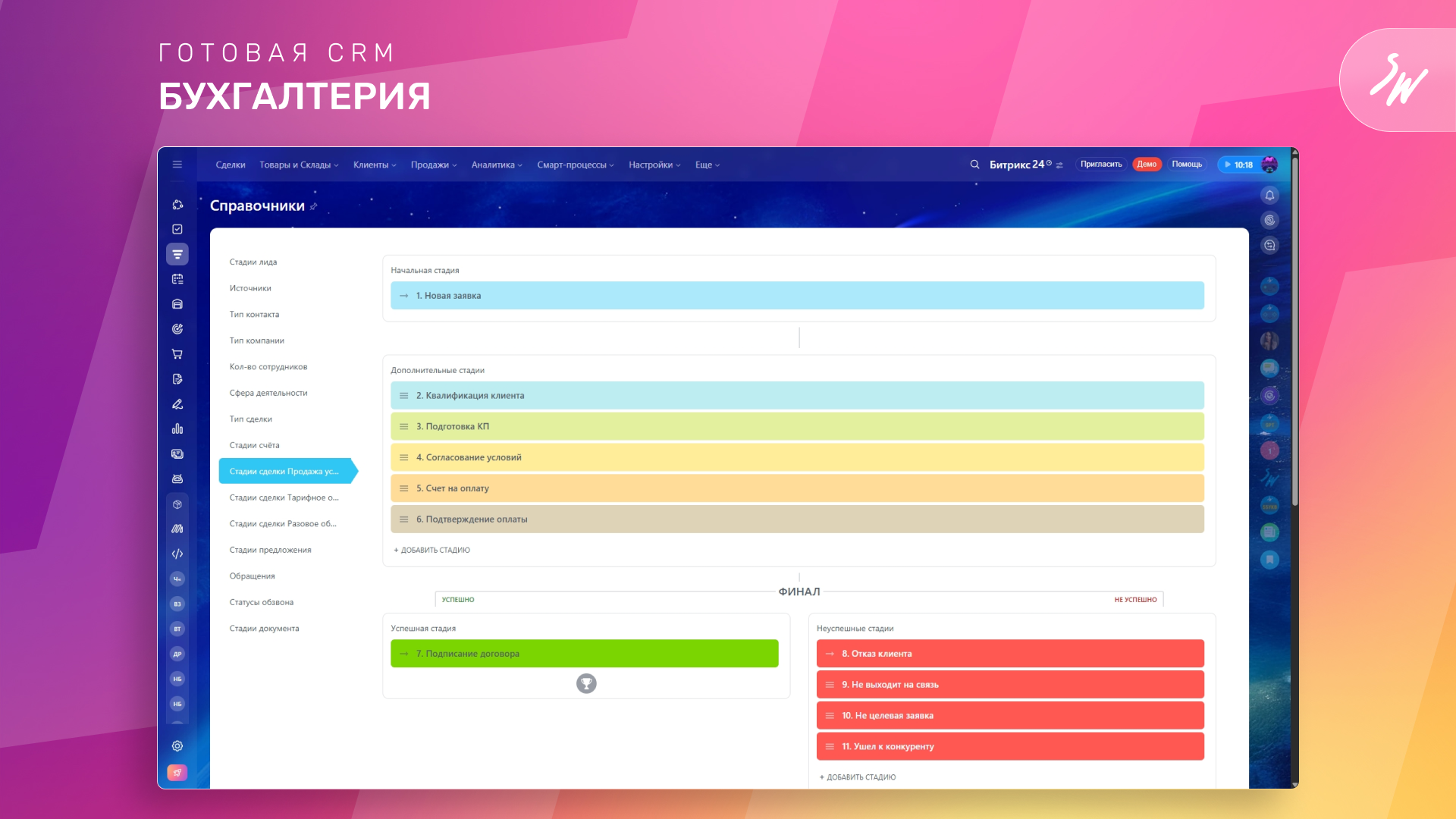Open settings gear at sidebar bottom
Viewport: 1456px width, 819px height.
click(177, 746)
